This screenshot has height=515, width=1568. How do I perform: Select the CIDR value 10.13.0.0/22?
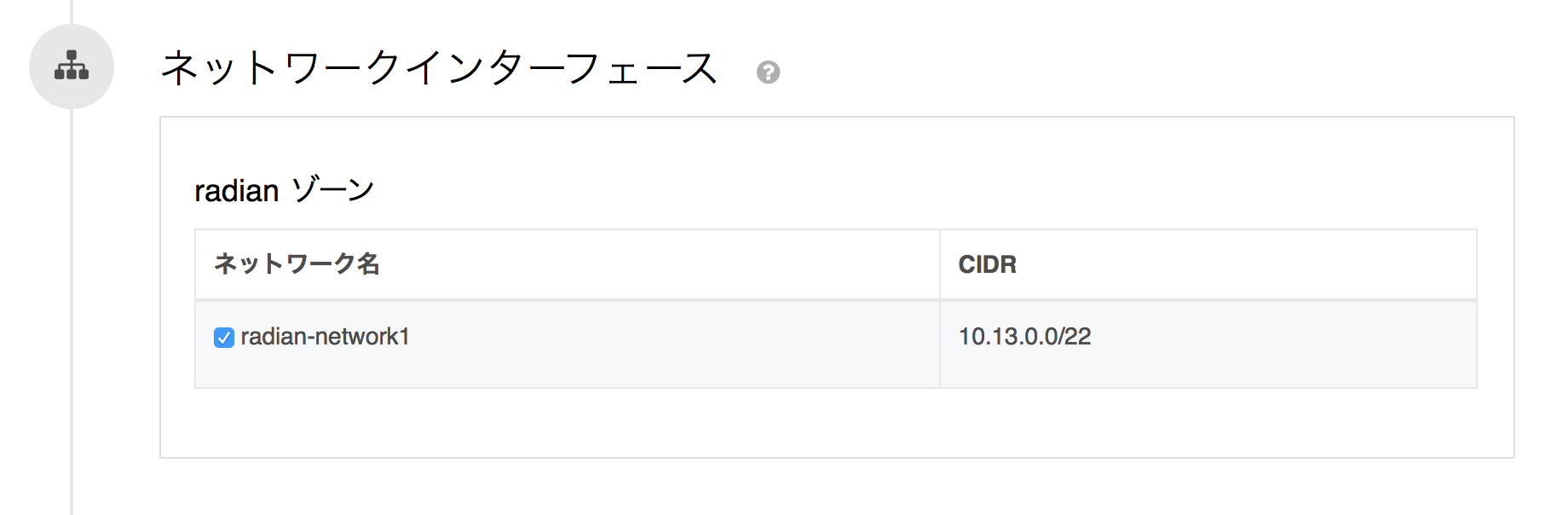click(1026, 338)
